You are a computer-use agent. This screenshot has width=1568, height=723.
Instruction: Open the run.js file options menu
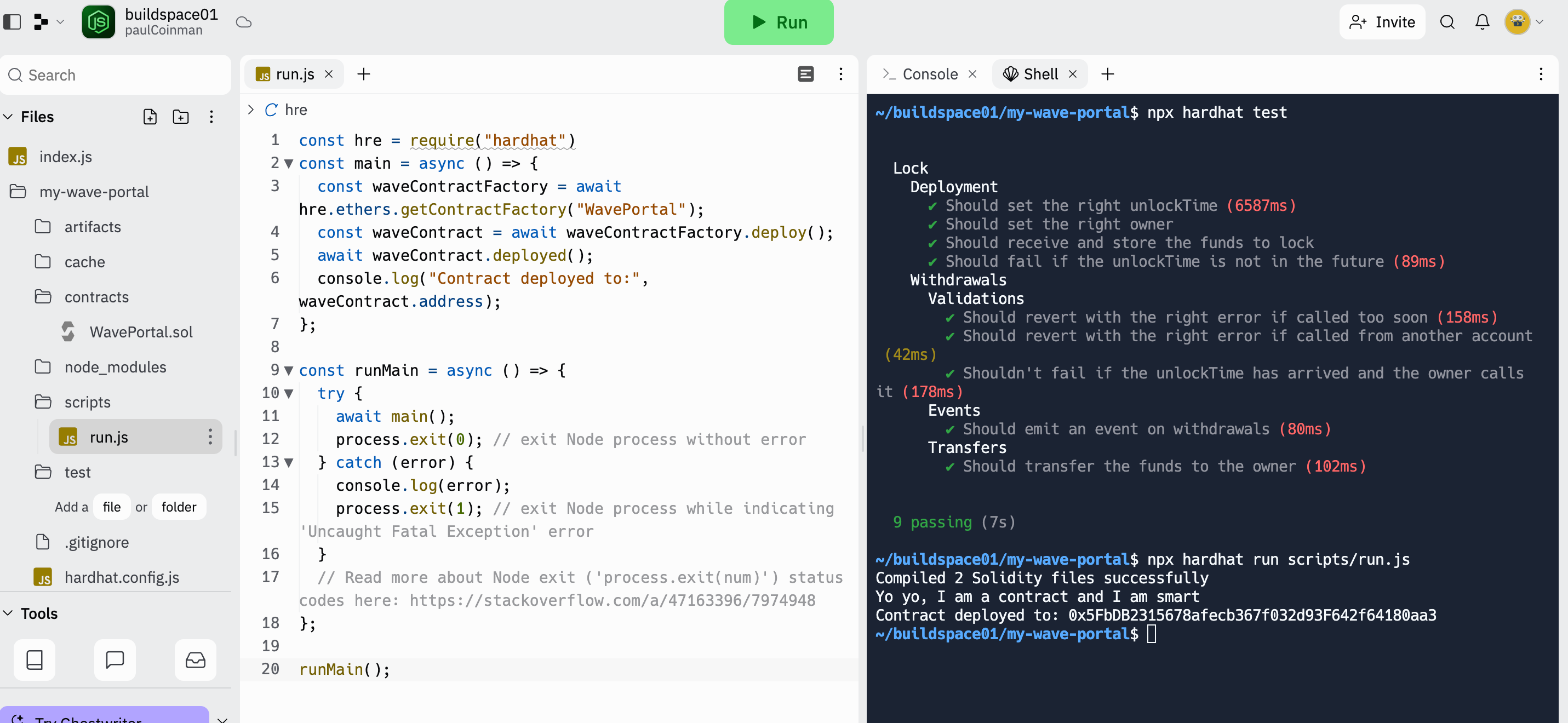coord(210,437)
